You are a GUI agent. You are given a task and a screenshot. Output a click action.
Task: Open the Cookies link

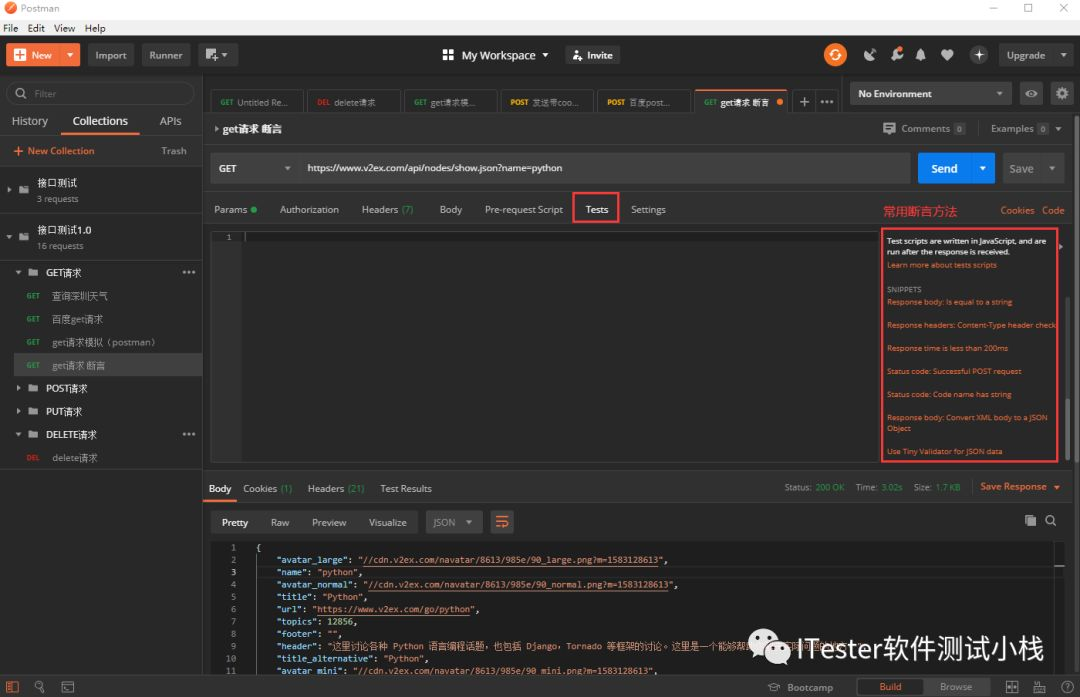[1017, 210]
